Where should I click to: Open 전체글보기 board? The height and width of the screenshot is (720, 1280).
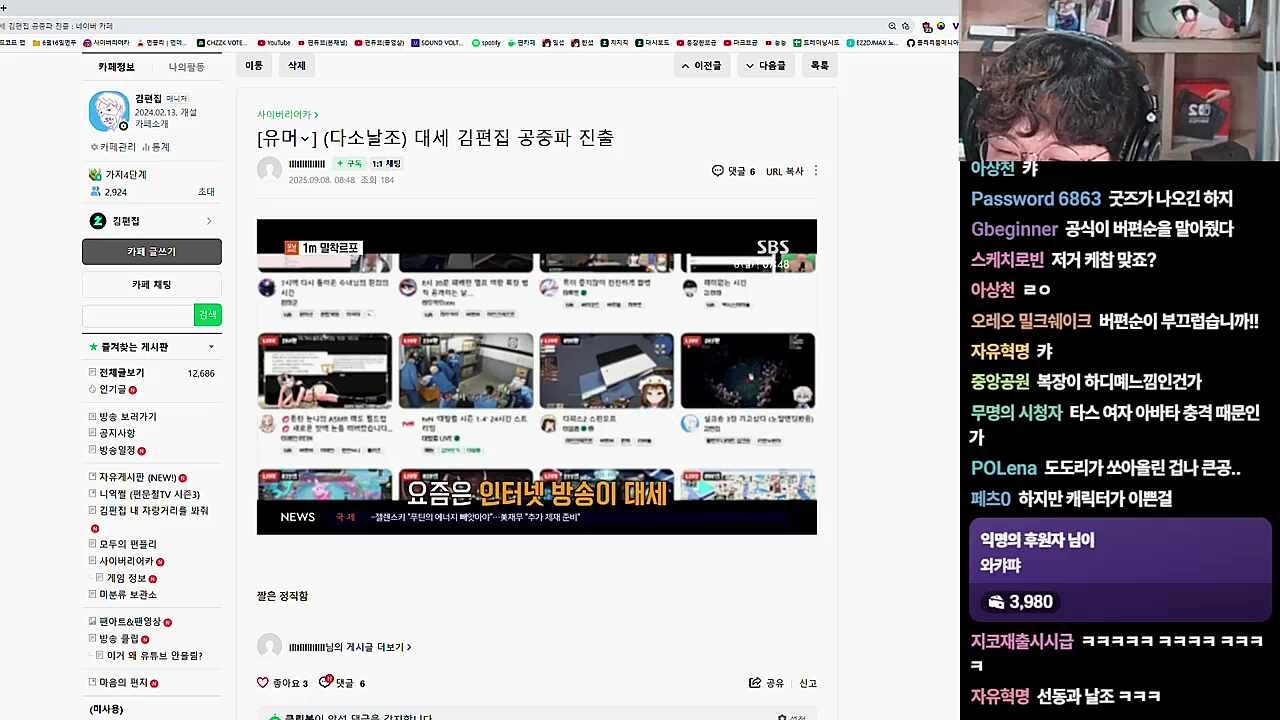[x=121, y=373]
